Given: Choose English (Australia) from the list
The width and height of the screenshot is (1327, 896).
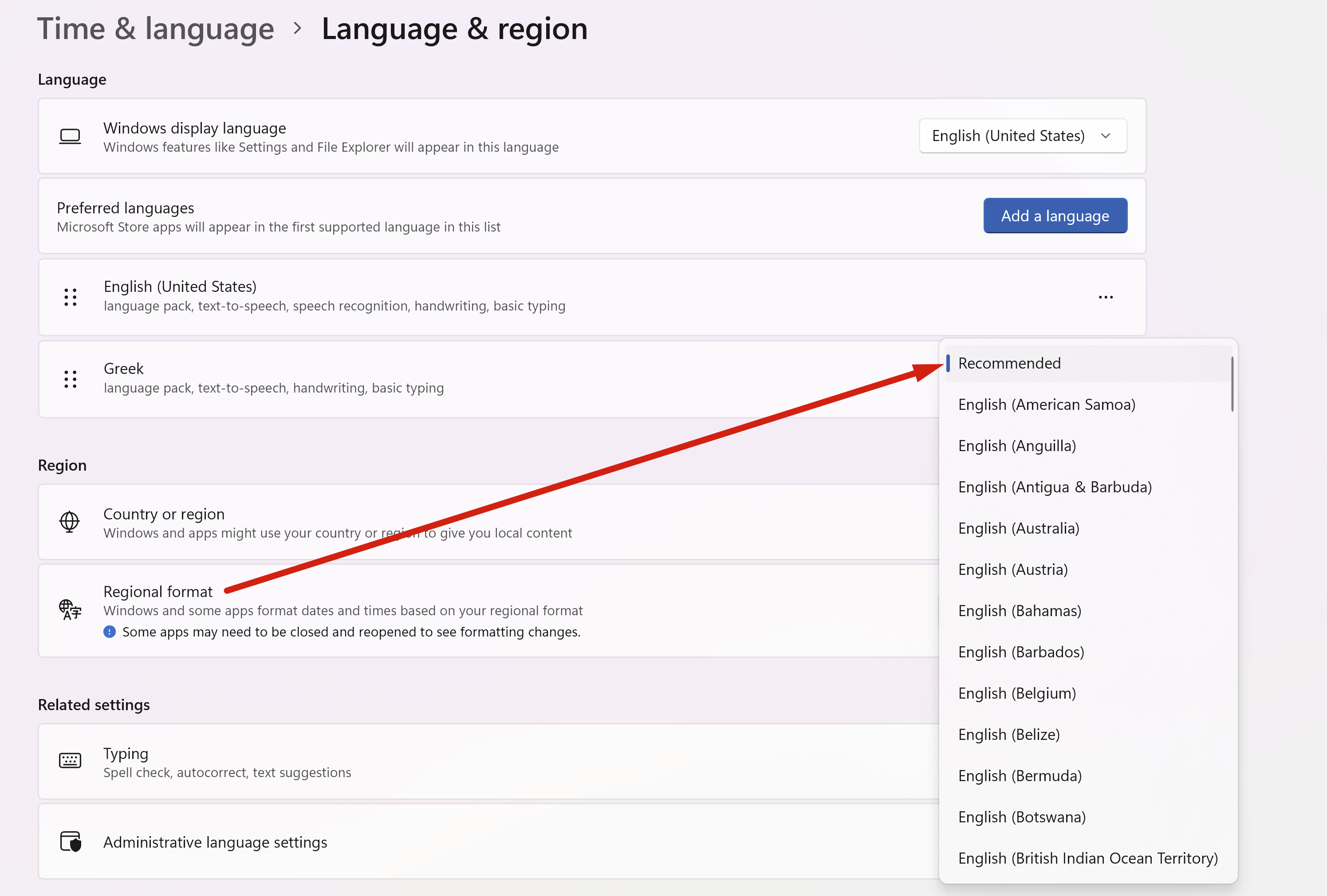Looking at the screenshot, I should click(1018, 528).
